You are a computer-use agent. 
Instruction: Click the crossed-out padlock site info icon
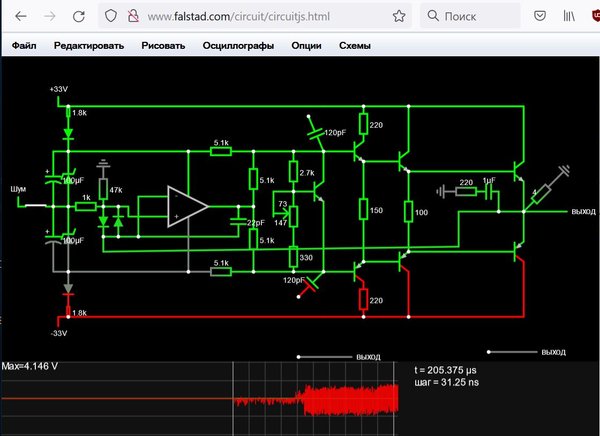coord(133,16)
